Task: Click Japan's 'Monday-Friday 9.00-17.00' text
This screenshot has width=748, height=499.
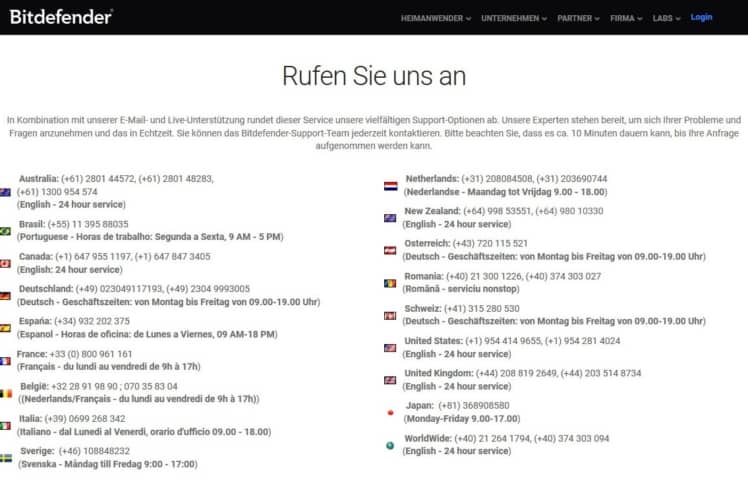Action: (462, 419)
